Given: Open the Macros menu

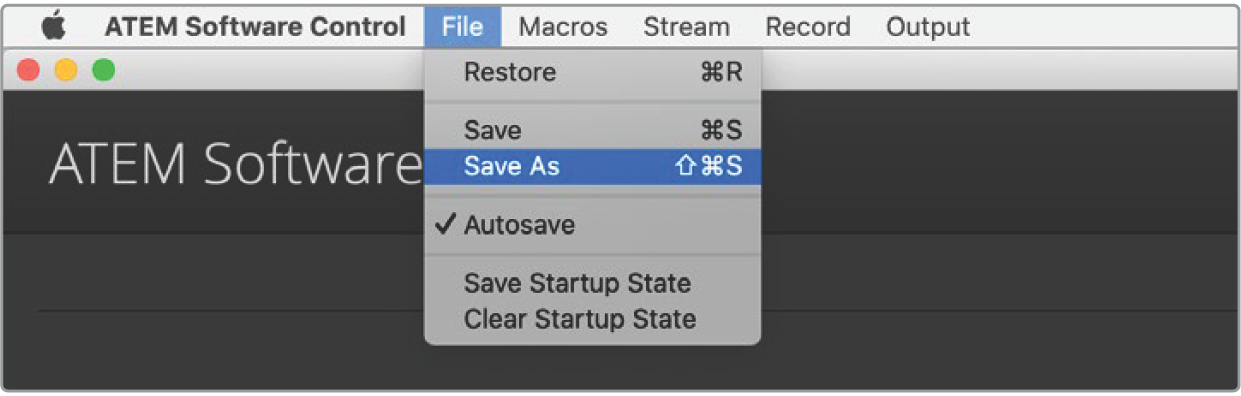Looking at the screenshot, I should click(563, 27).
